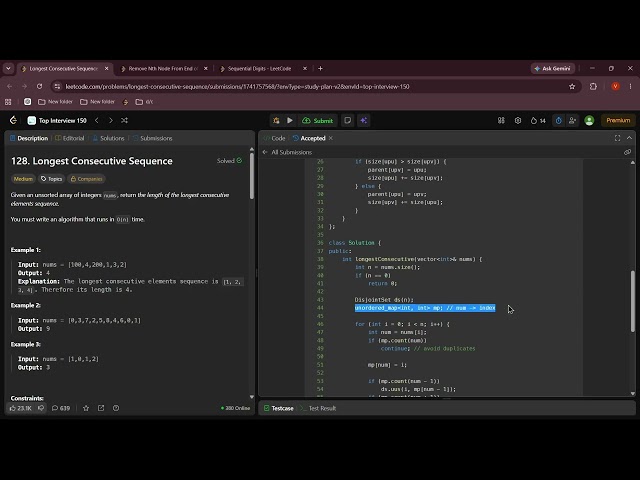Screen dimensions: 640x480
Task: Dislike the problem with thumbs down
Action: point(41,408)
